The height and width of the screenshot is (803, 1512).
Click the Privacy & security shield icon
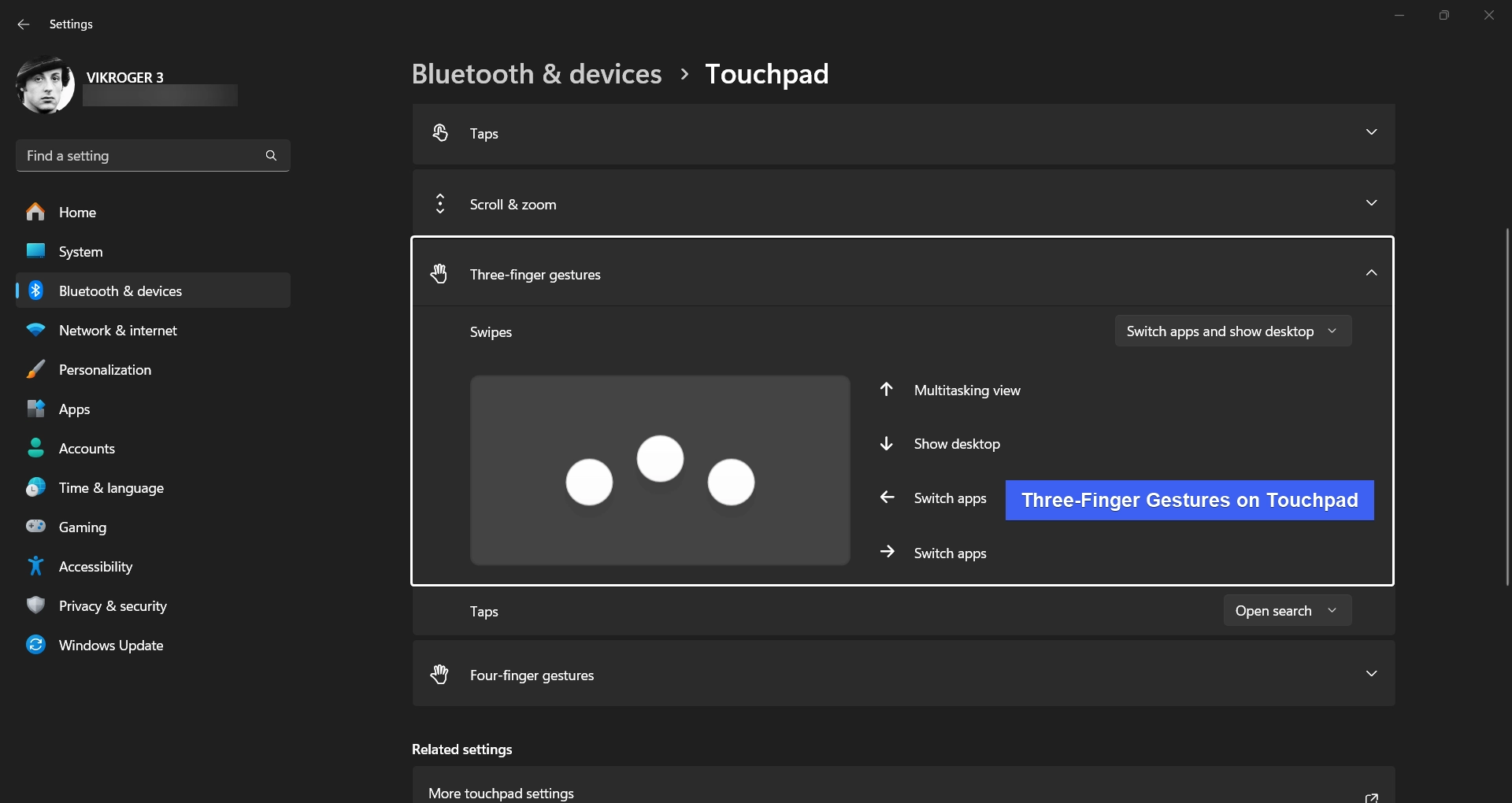tap(35, 605)
